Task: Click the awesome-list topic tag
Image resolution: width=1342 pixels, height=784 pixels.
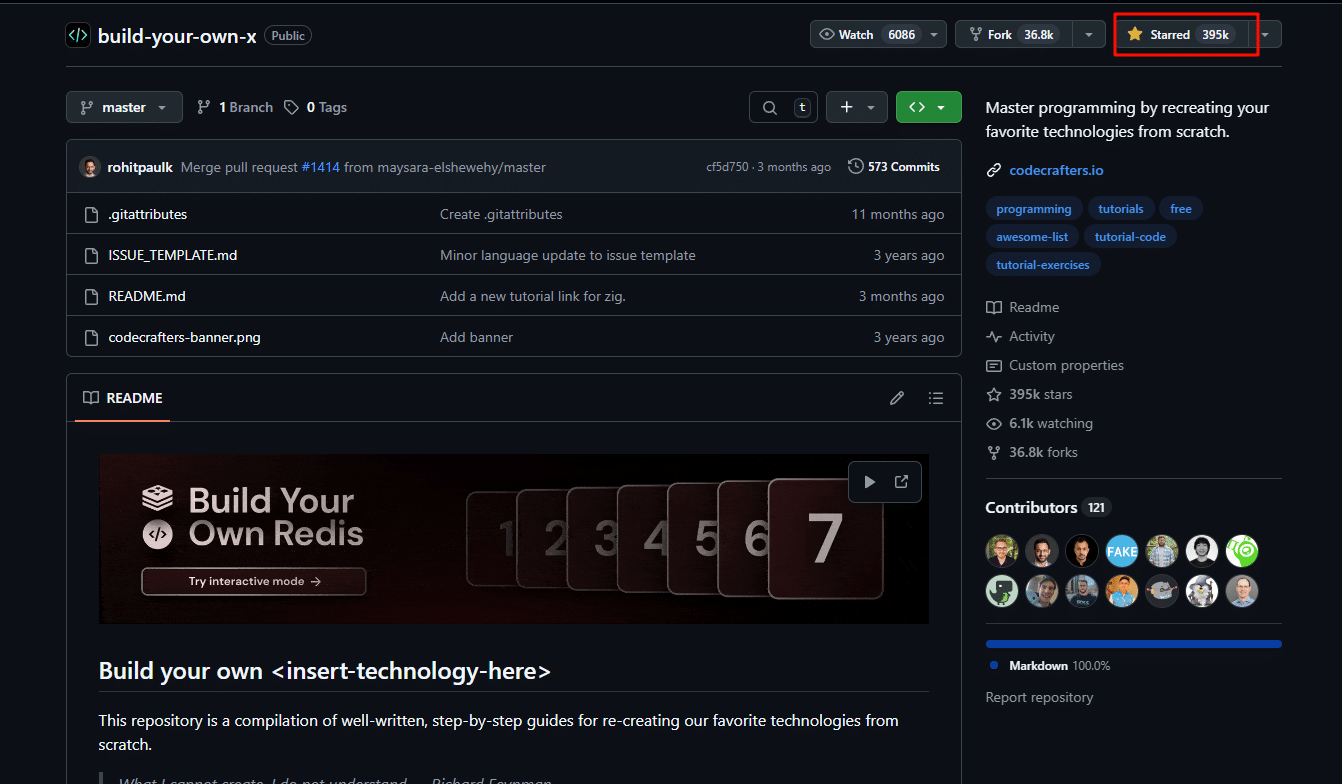Action: (x=1032, y=237)
